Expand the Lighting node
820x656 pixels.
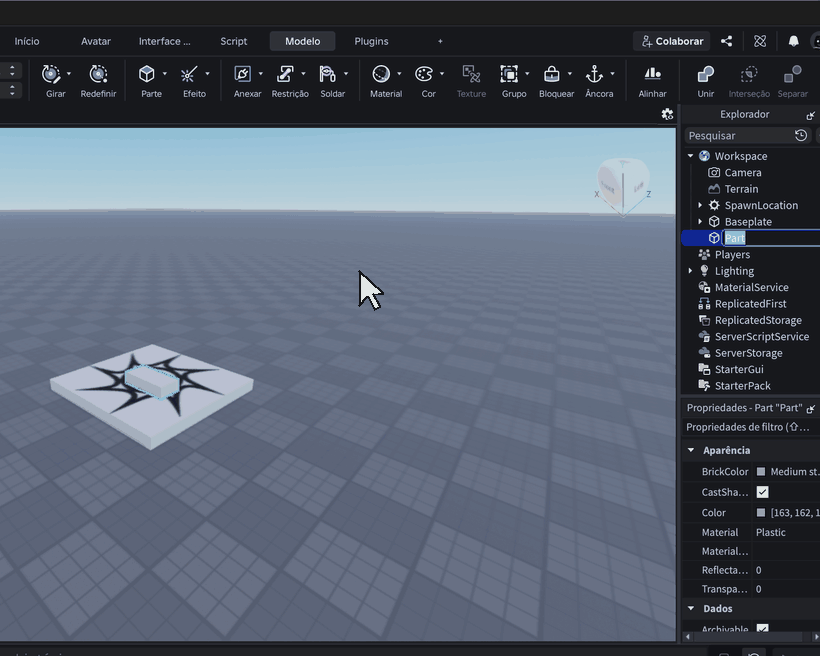690,271
